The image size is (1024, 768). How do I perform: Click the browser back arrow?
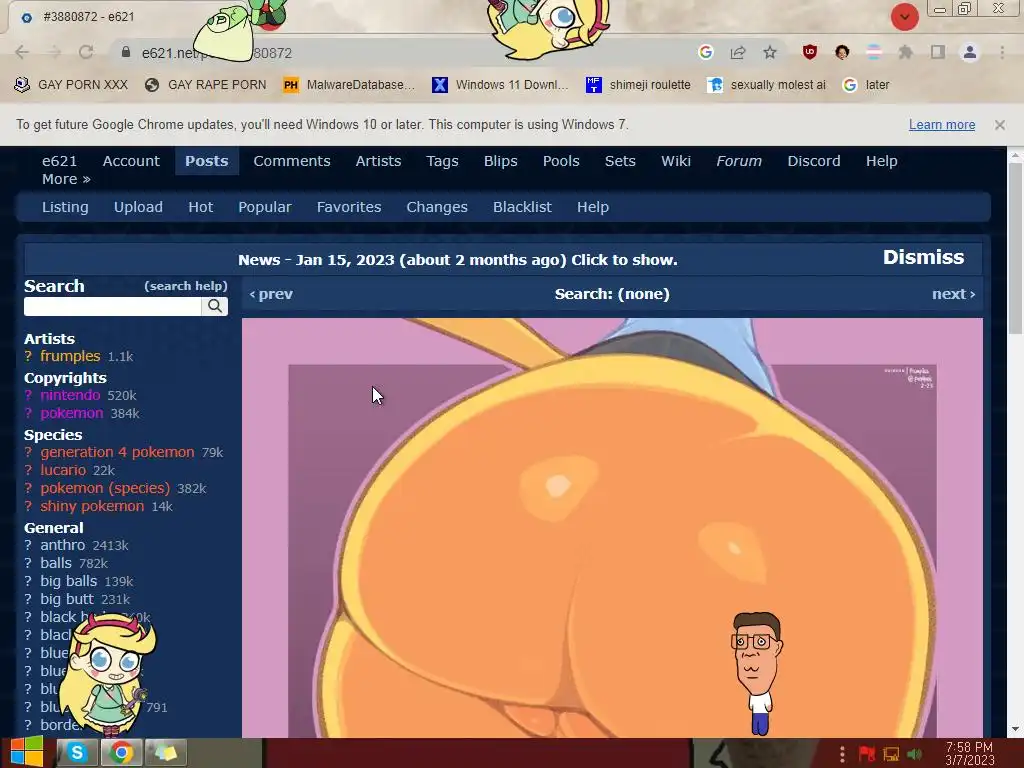22,52
